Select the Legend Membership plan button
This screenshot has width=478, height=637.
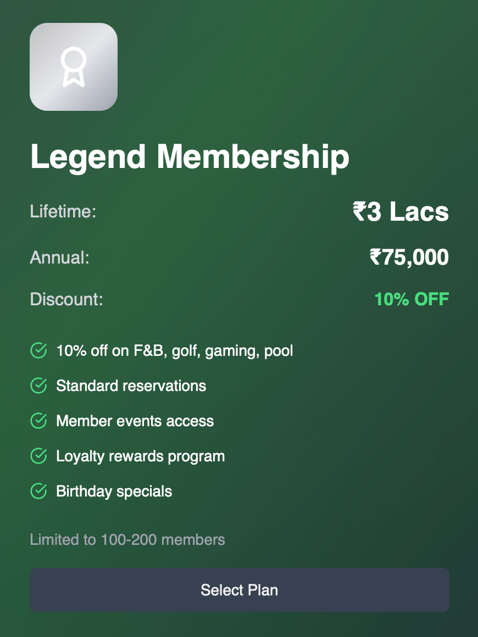click(239, 590)
